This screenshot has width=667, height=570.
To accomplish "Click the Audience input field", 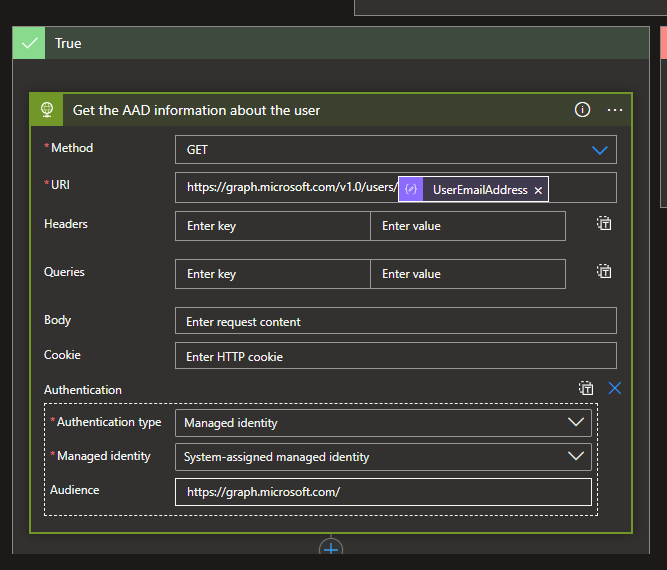I will pos(383,492).
